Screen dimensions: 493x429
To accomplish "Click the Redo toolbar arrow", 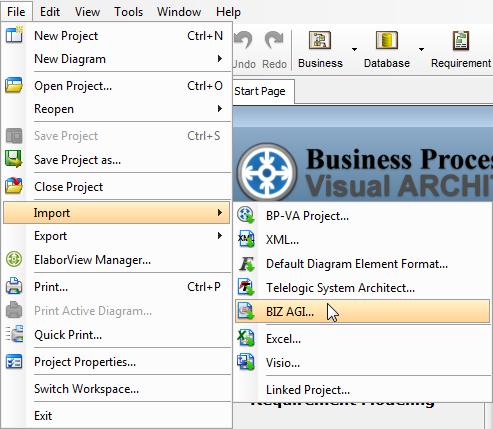I will pyautogui.click(x=274, y=40).
